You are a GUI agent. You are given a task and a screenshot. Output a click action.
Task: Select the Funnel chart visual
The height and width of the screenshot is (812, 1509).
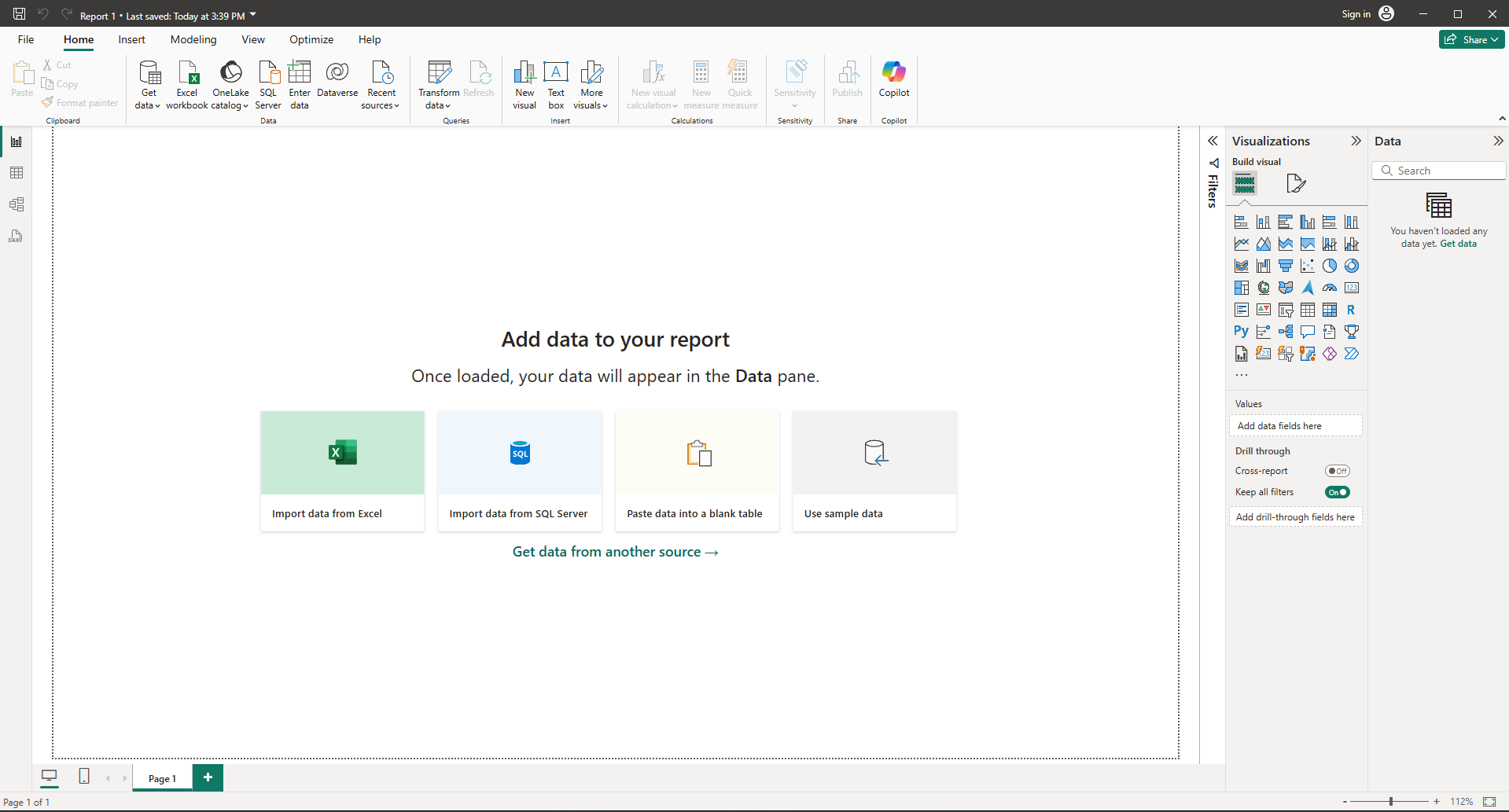(1286, 266)
